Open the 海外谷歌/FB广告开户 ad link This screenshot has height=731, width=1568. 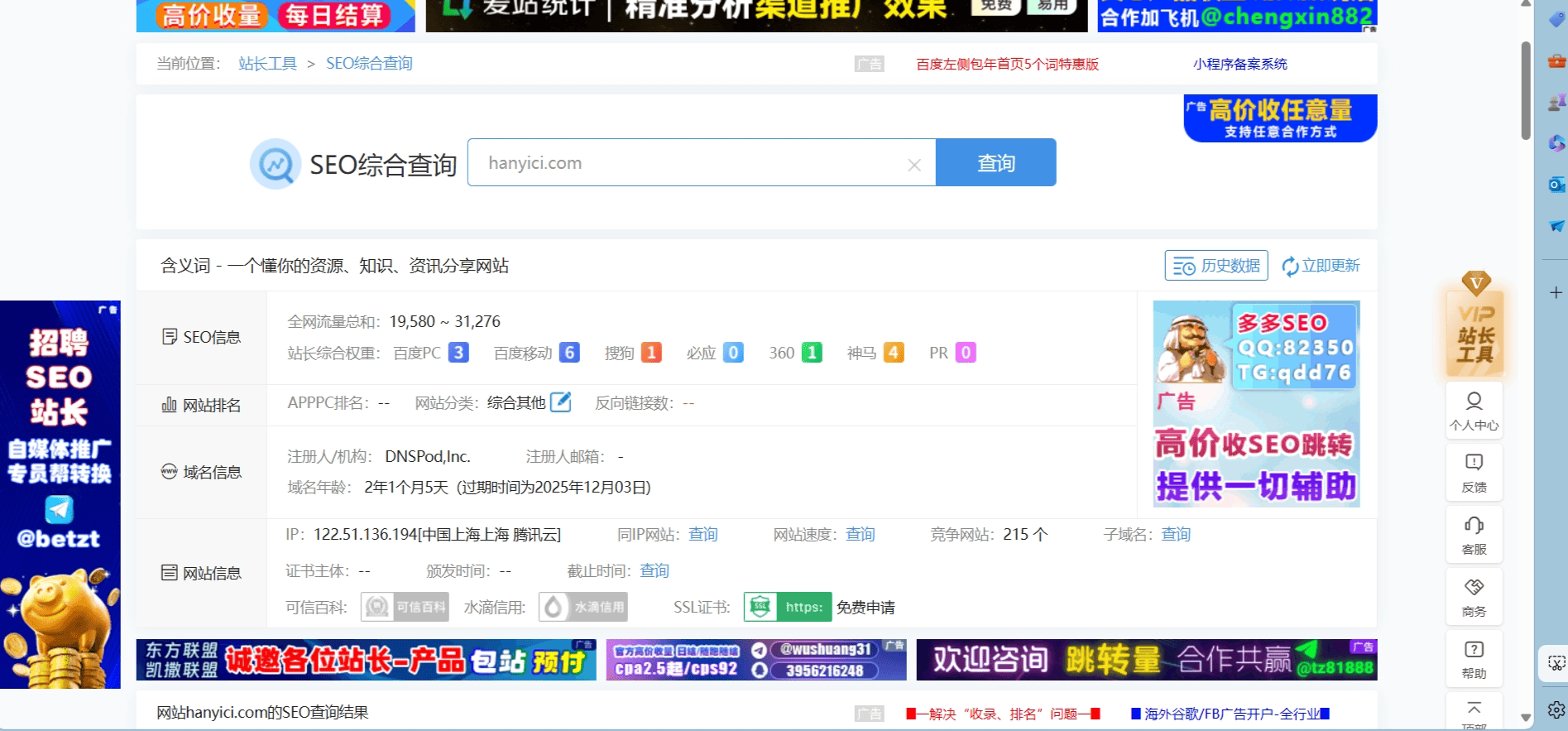1230,714
